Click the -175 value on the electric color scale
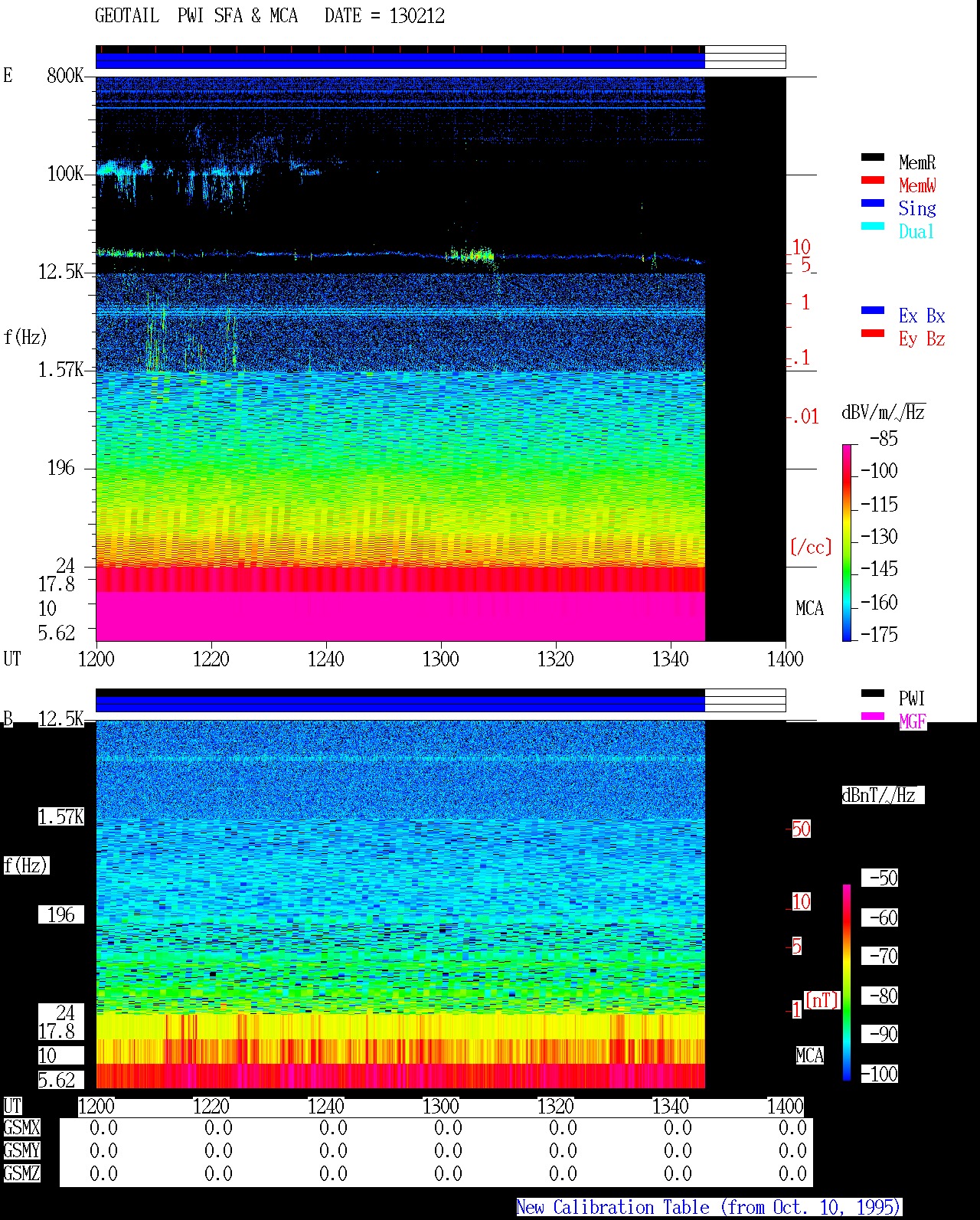 coord(879,634)
